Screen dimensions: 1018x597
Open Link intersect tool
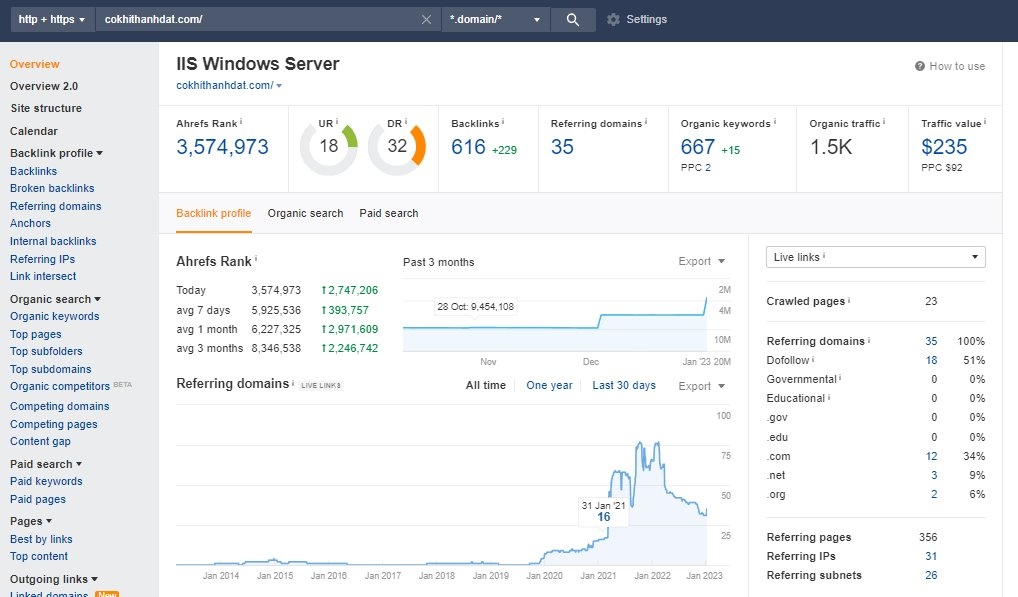tap(43, 276)
